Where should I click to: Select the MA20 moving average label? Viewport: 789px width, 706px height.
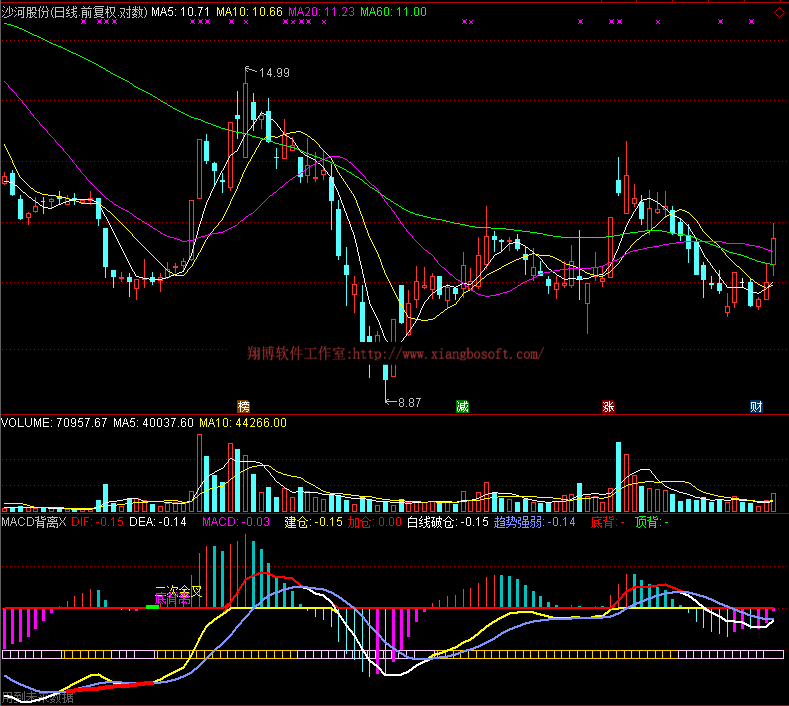[x=316, y=12]
